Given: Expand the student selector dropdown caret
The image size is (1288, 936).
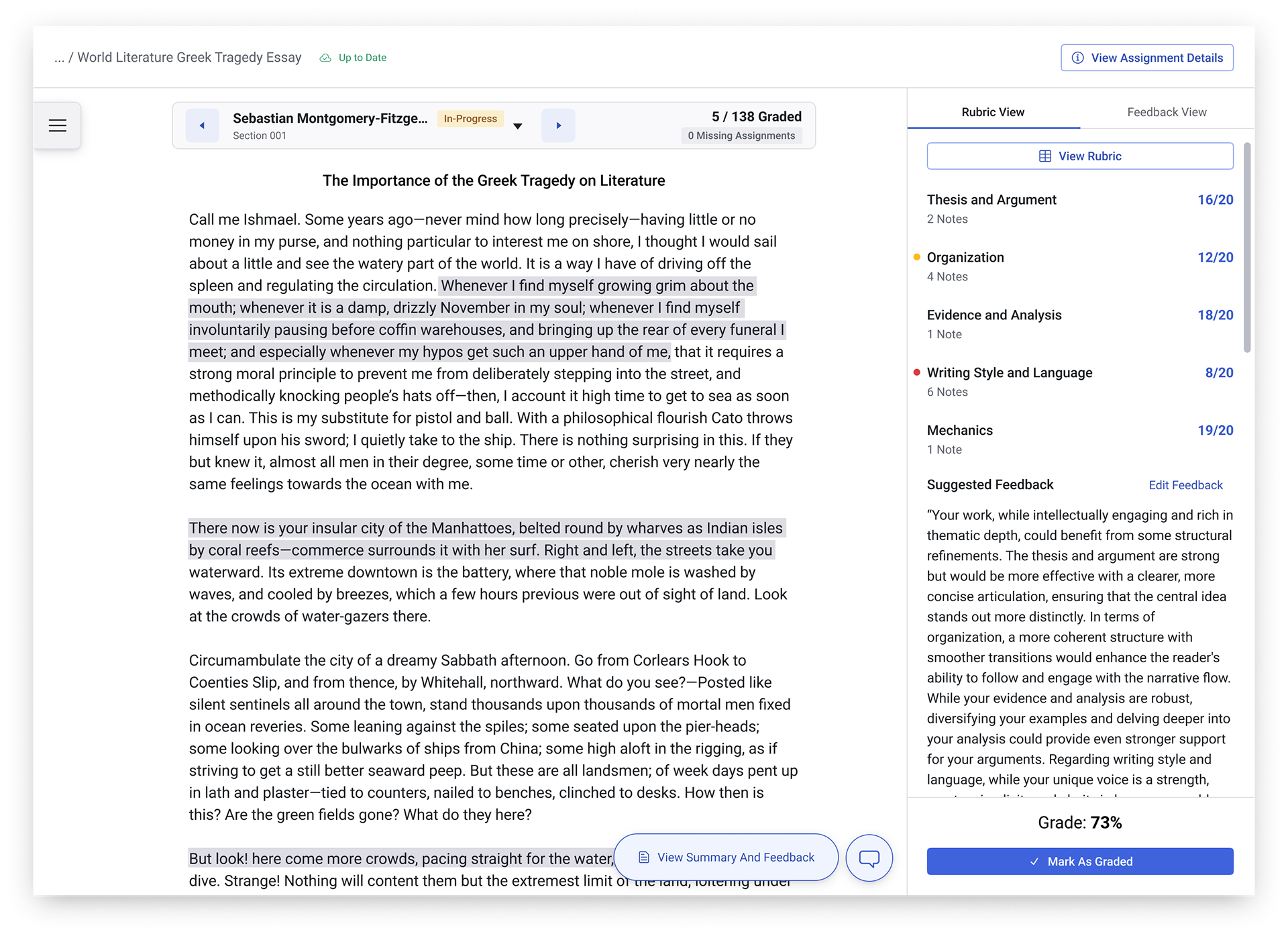Looking at the screenshot, I should (x=517, y=126).
